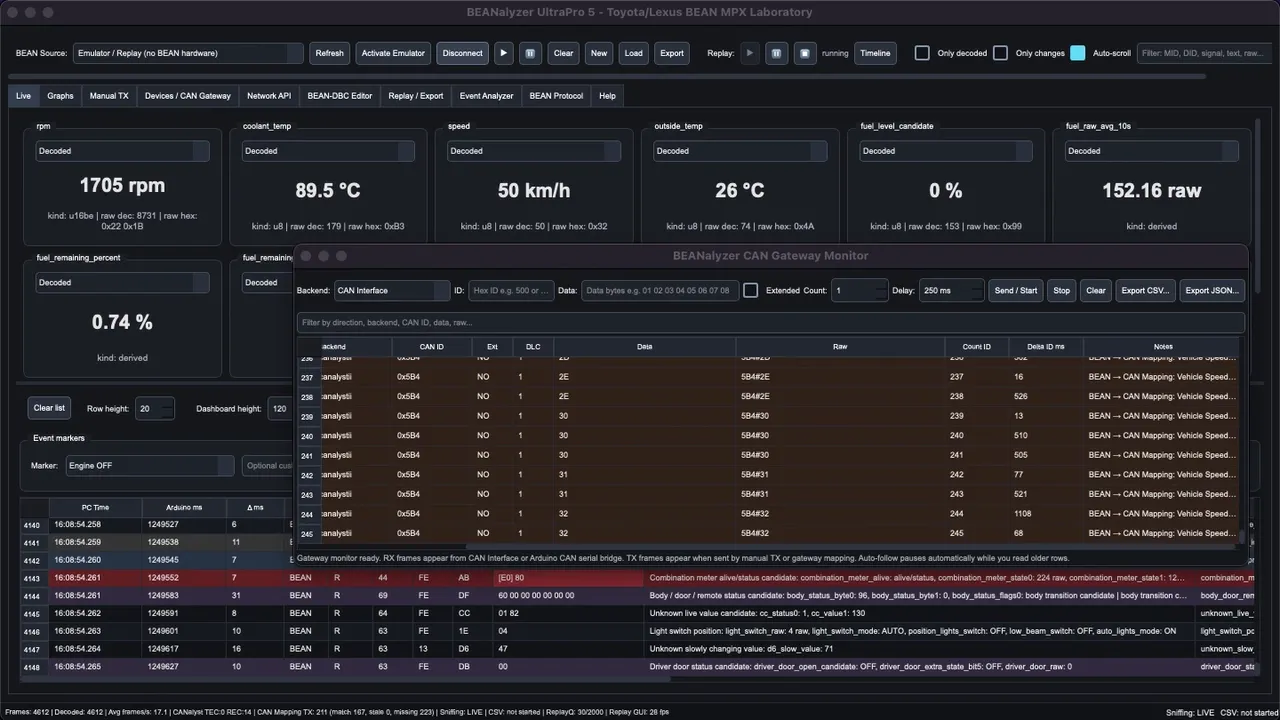Click the Replay stop icon
The width and height of the screenshot is (1280, 720).
(805, 53)
